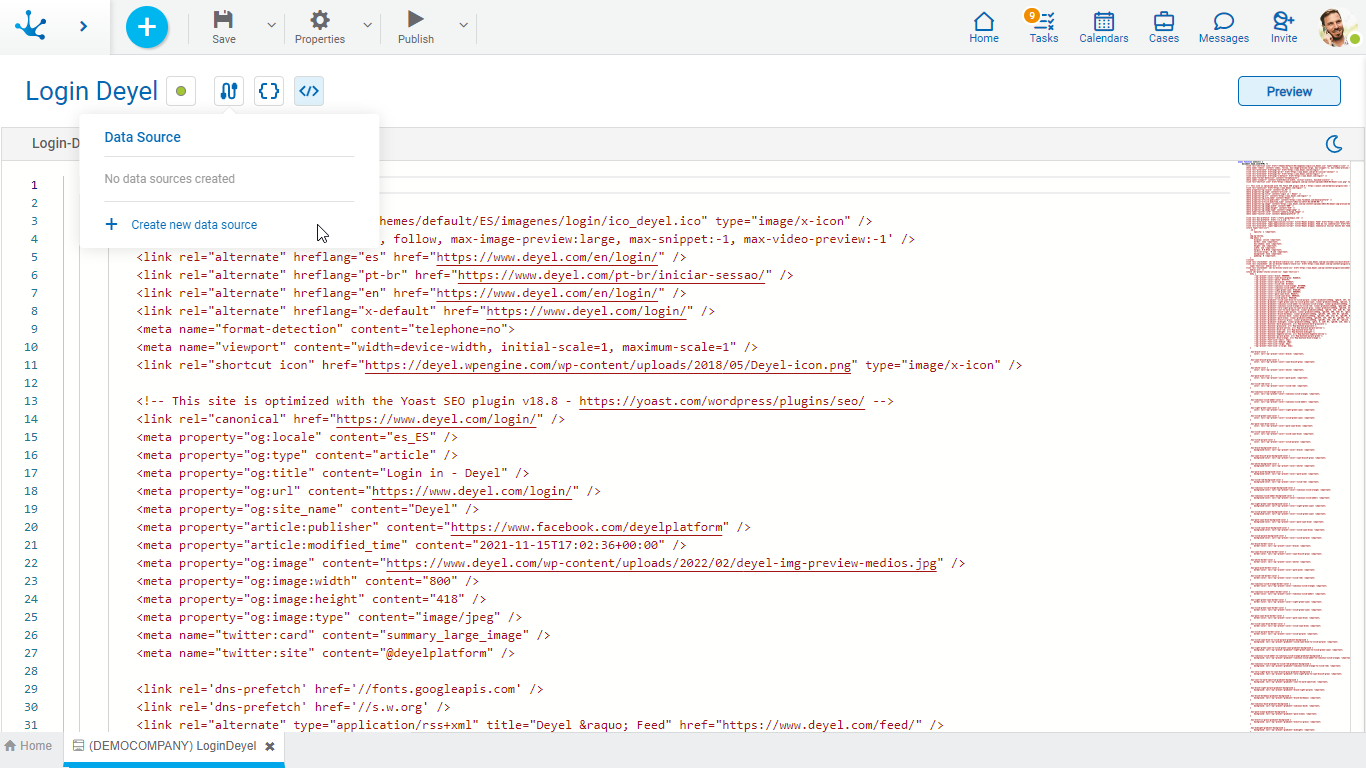Click the Login-D file tab label

(x=55, y=143)
